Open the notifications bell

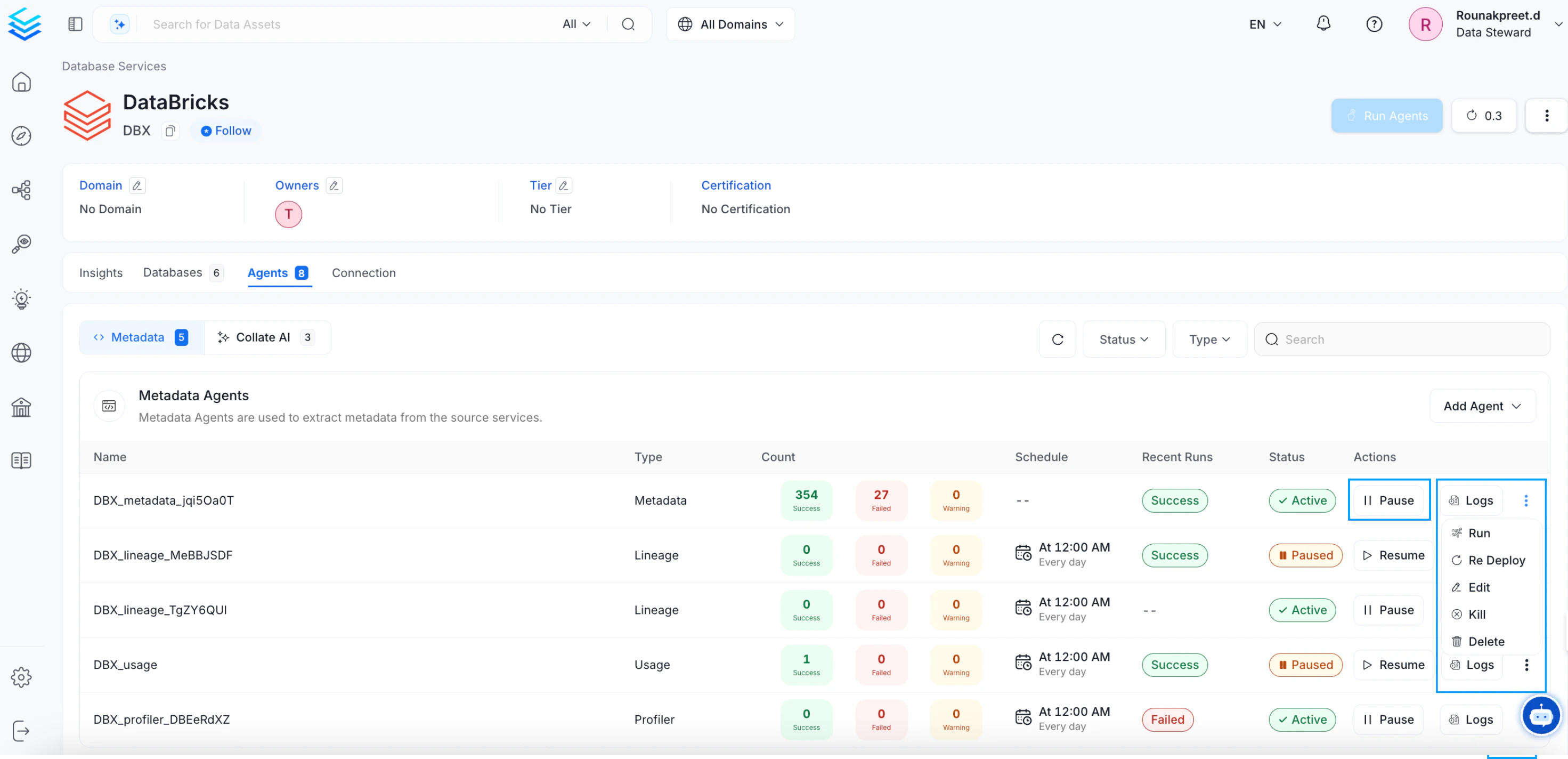1323,24
